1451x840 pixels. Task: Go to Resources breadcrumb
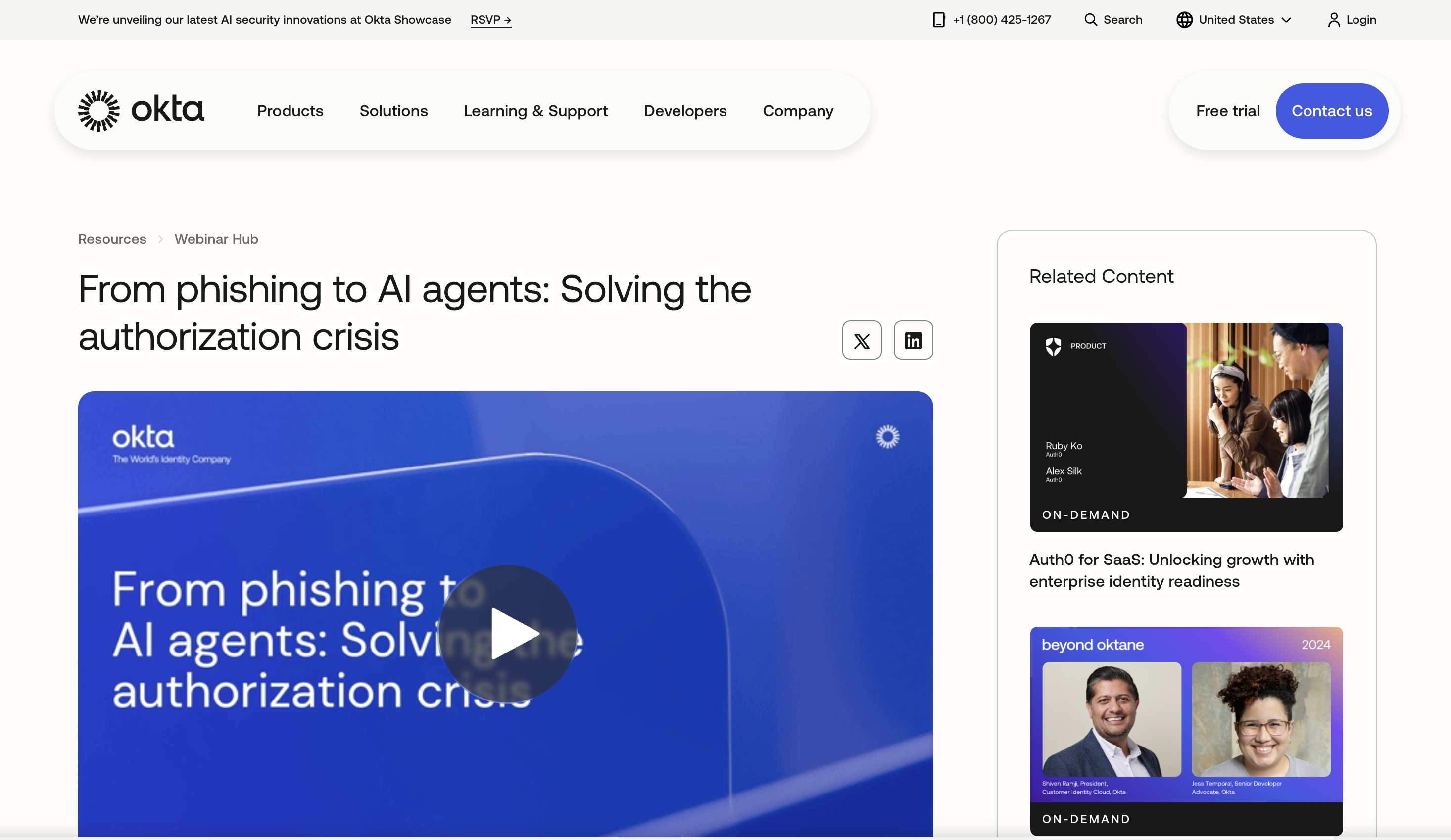pyautogui.click(x=112, y=239)
